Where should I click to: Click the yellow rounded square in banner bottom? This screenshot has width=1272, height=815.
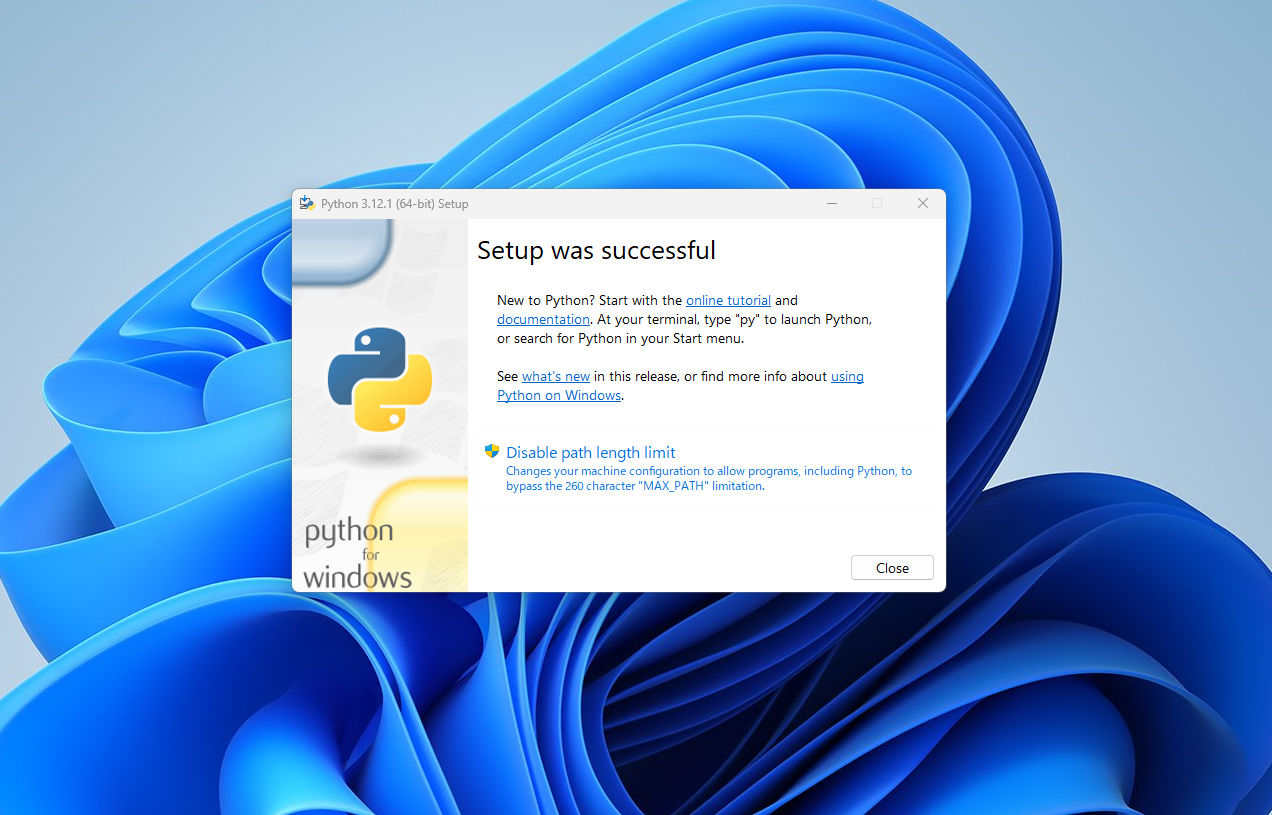click(x=420, y=530)
